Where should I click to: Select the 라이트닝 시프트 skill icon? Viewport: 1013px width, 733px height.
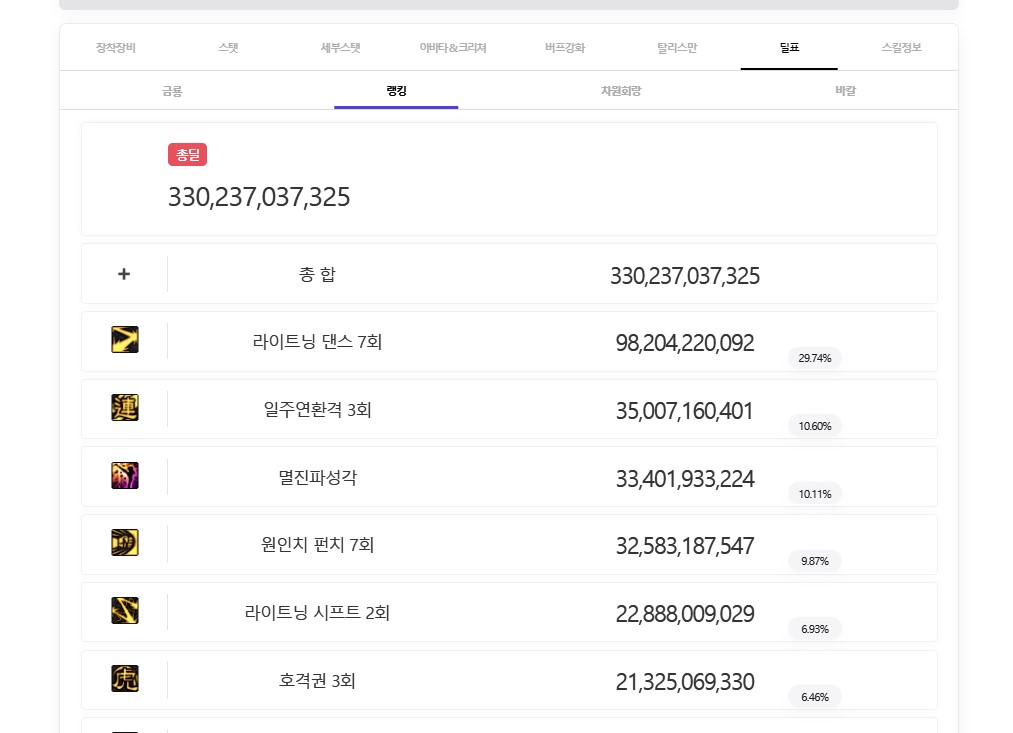[x=125, y=611]
